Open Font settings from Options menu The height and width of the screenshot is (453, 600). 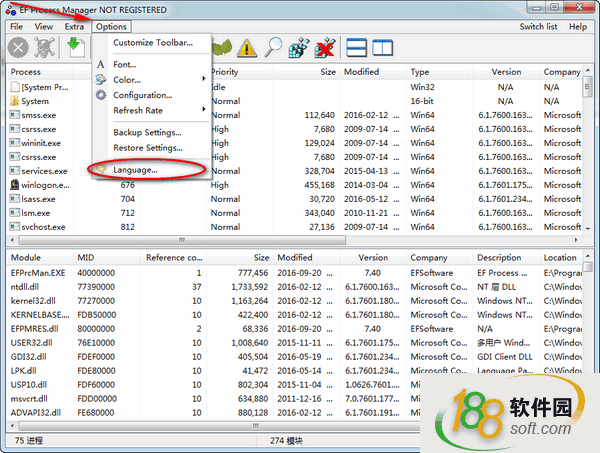pyautogui.click(x=125, y=64)
